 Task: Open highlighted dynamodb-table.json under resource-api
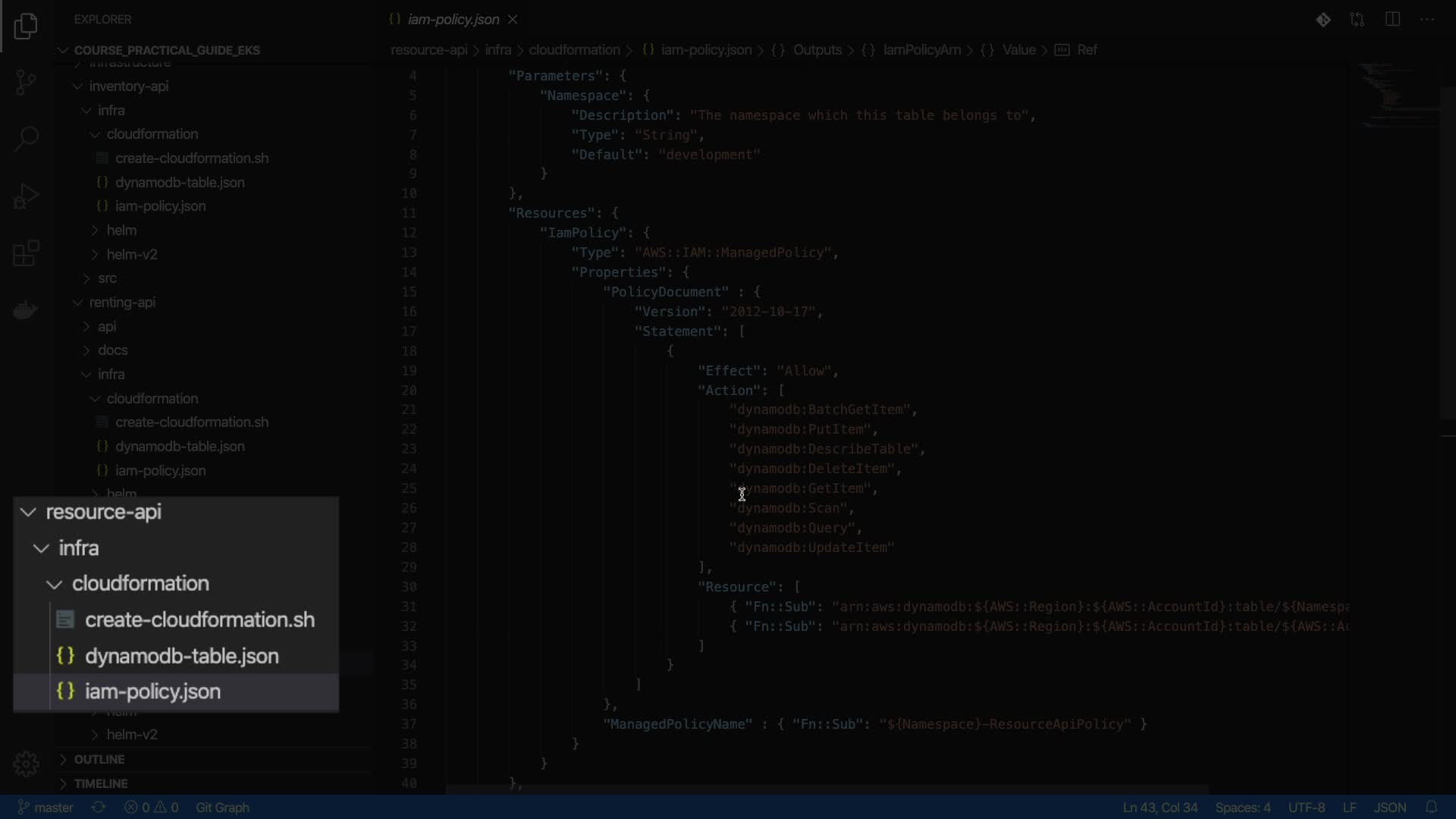click(181, 656)
